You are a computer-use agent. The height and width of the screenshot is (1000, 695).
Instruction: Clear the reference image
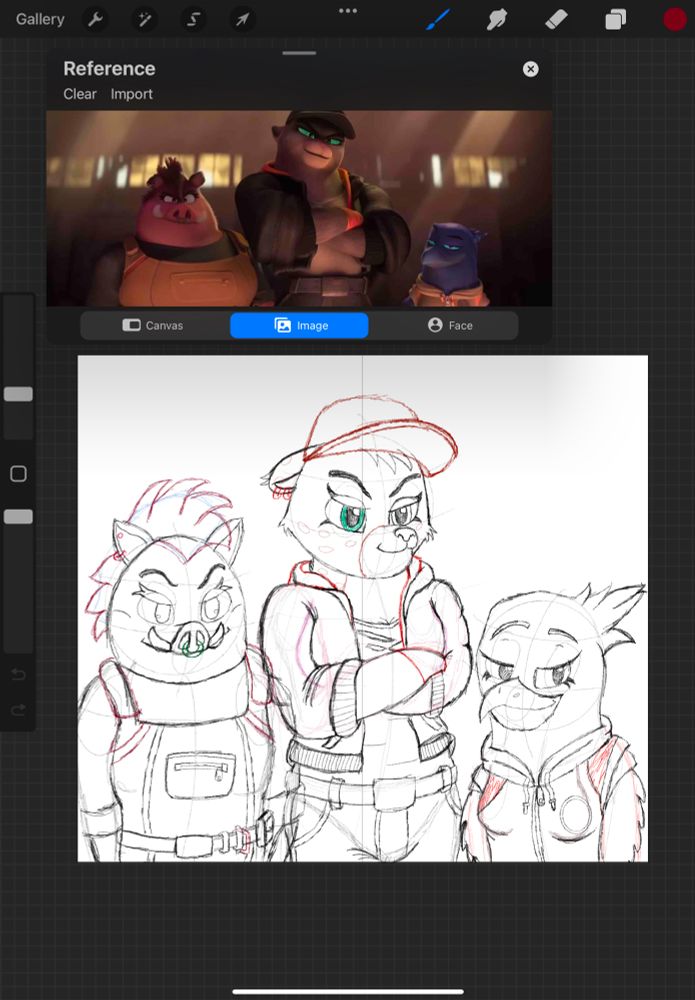tap(80, 94)
